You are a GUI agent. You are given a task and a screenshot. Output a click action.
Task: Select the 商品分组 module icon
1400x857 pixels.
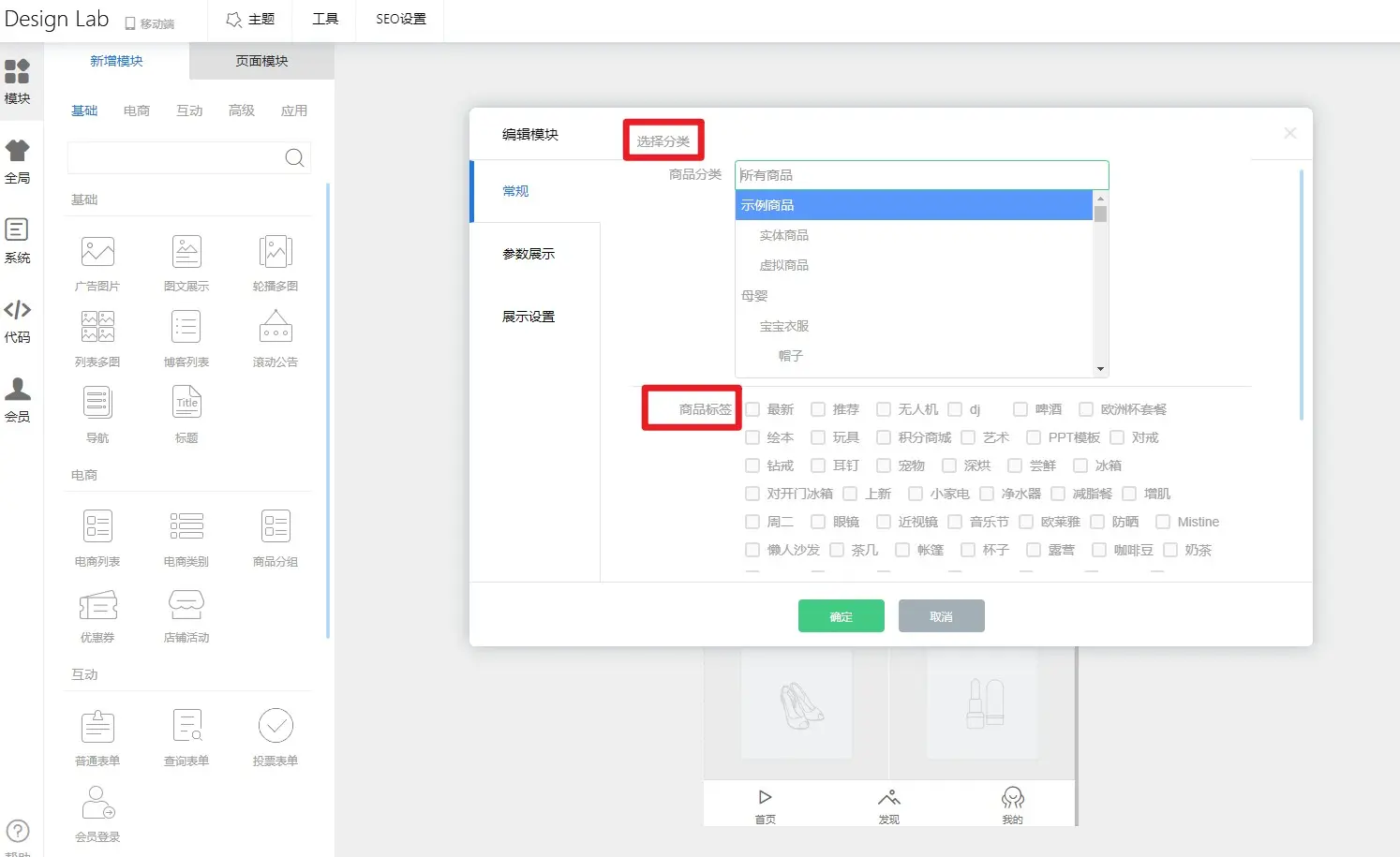275,526
